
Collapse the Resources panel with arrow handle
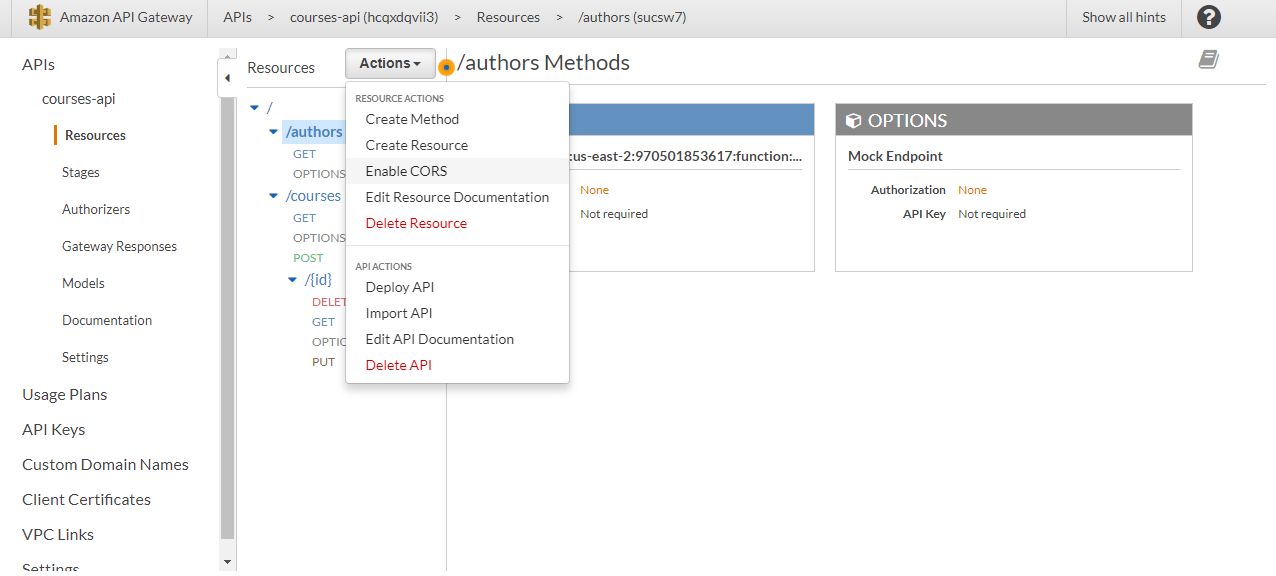coord(227,78)
